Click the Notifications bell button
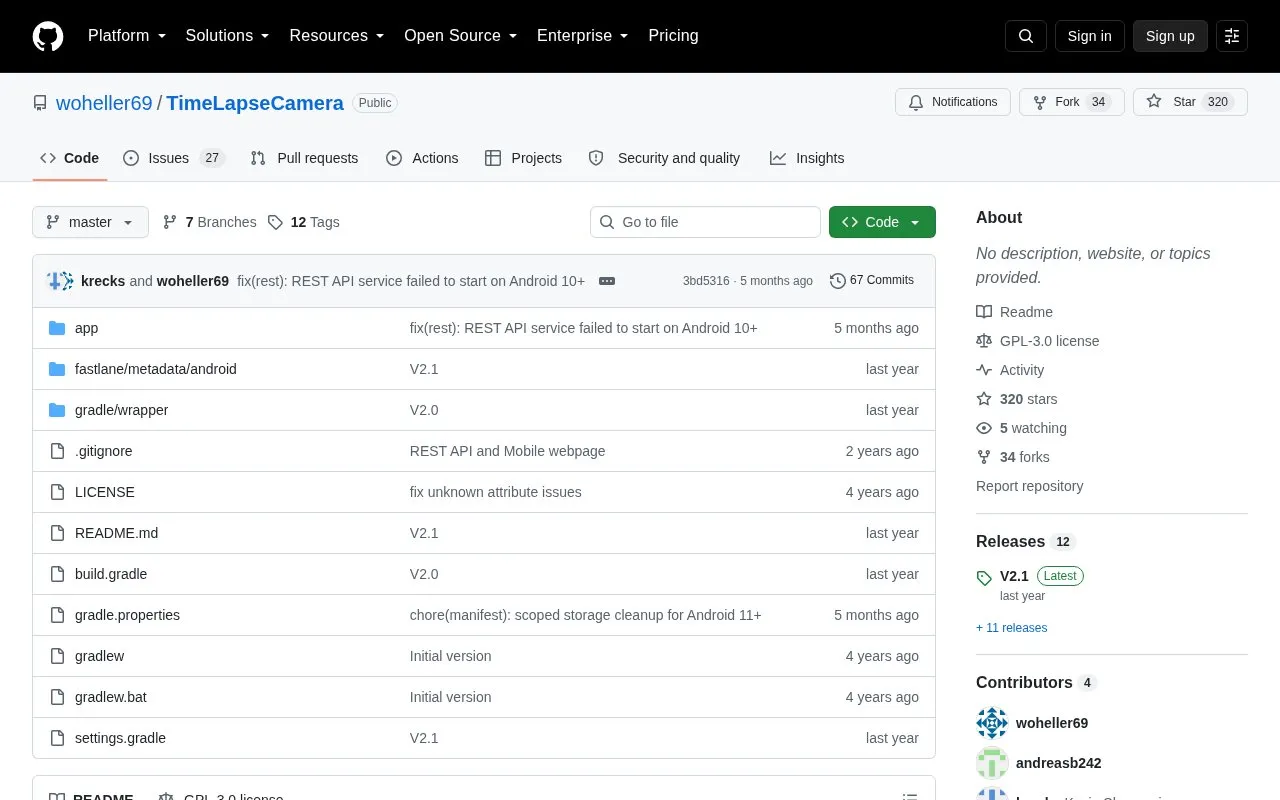 (x=953, y=102)
